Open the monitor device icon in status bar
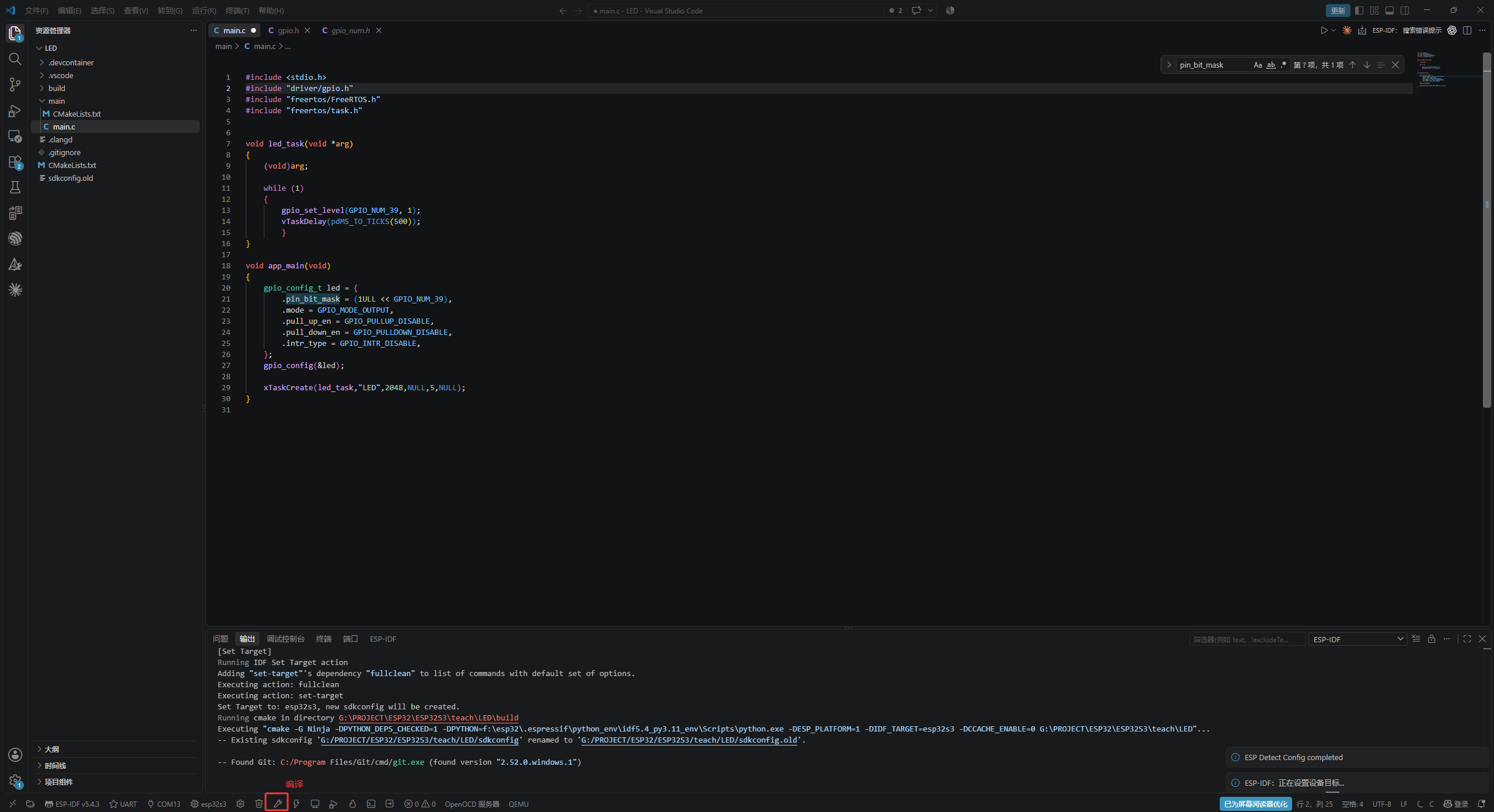 tap(315, 803)
